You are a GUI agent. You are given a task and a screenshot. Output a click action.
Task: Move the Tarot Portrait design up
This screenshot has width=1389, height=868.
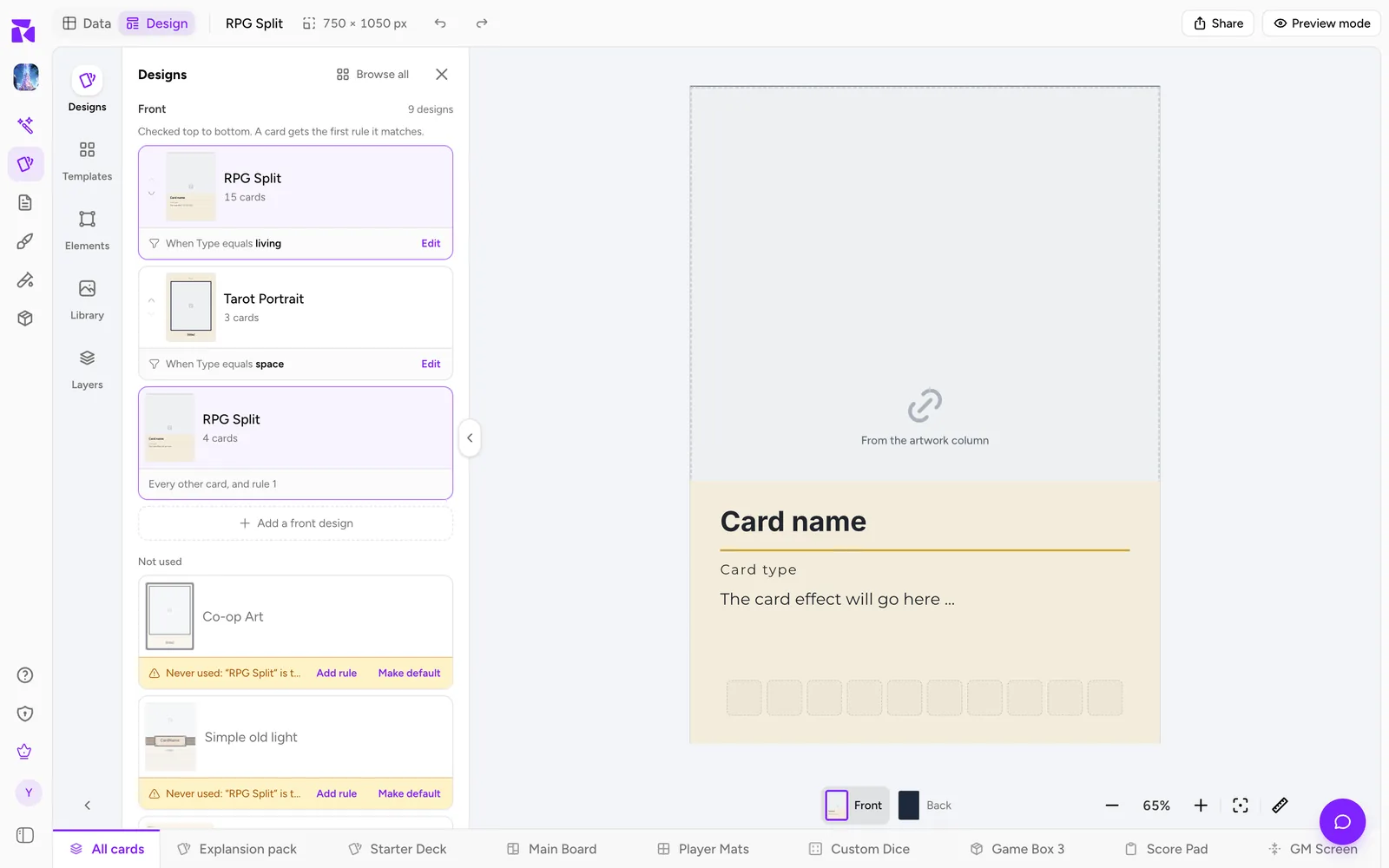coord(151,300)
